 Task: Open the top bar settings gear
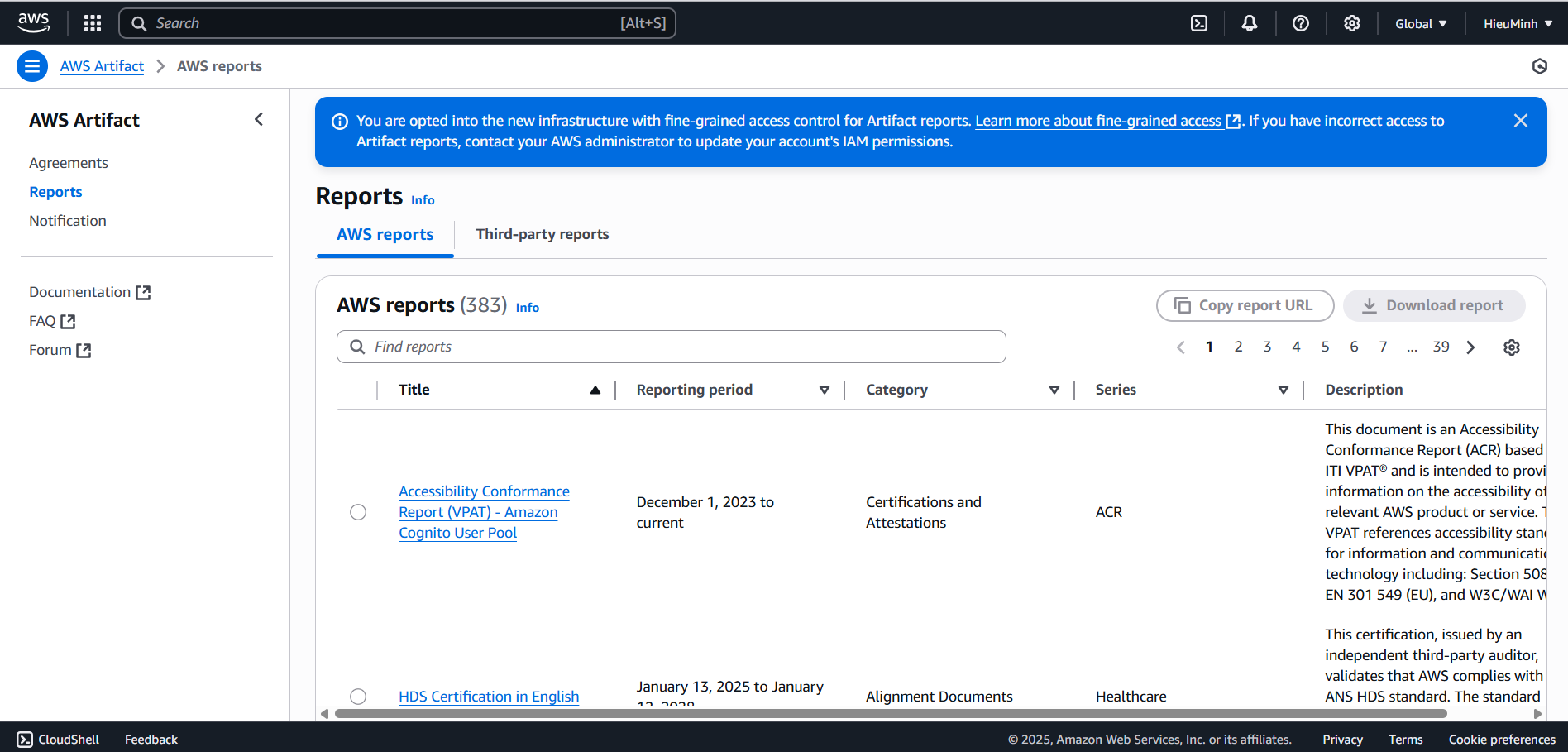[1352, 23]
